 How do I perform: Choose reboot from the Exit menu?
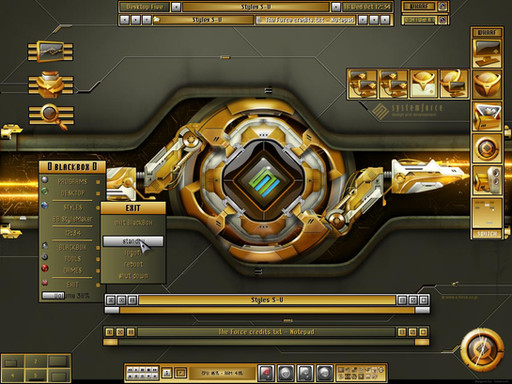click(x=133, y=264)
